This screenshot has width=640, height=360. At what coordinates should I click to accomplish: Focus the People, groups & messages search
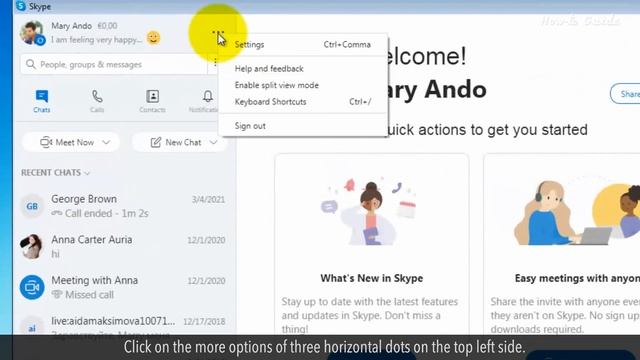coord(113,64)
